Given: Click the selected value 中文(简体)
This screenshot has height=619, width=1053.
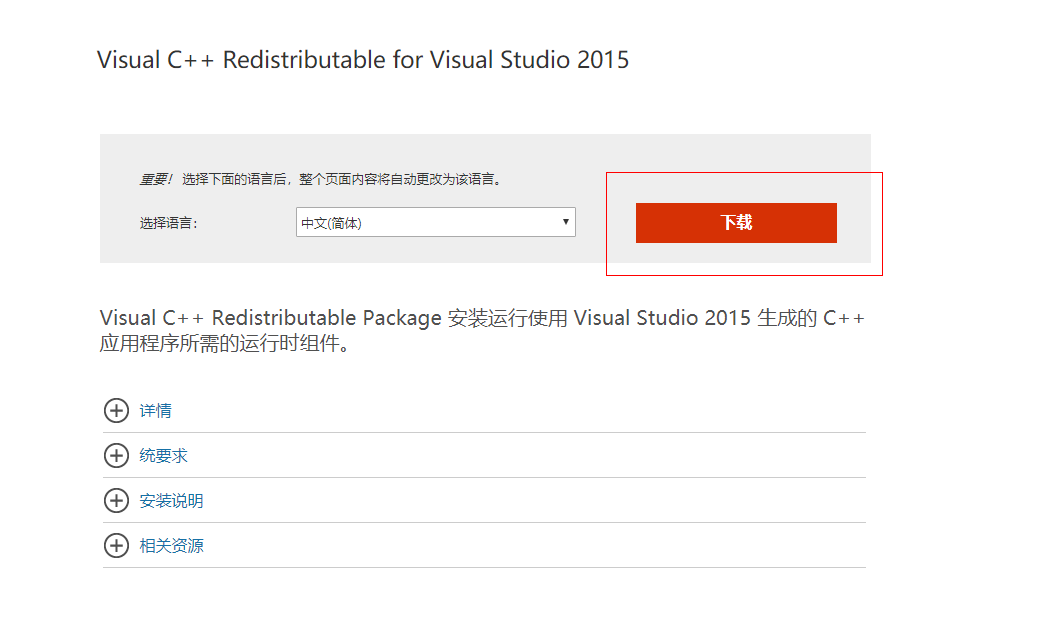Looking at the screenshot, I should coord(332,223).
